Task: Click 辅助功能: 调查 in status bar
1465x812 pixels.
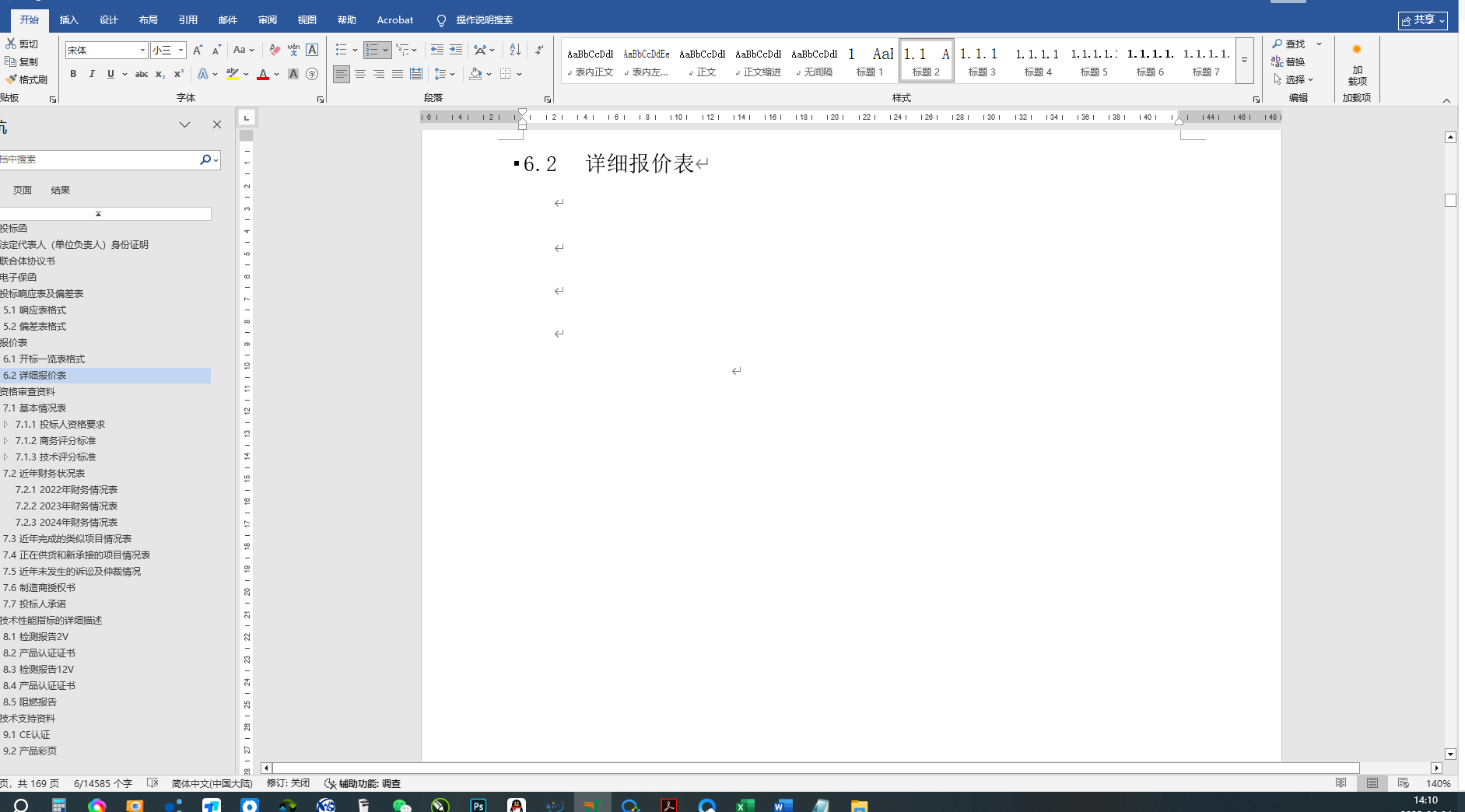Action: [x=363, y=783]
